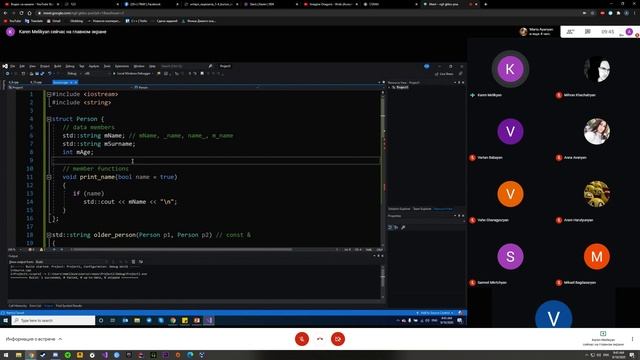Screen dimensions: 640x360
Task: Open the Meet chat icon
Action: [588, 31]
